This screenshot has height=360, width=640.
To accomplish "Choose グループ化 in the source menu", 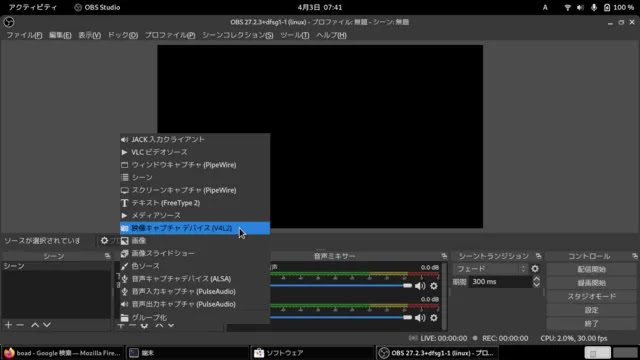I will pyautogui.click(x=195, y=317).
